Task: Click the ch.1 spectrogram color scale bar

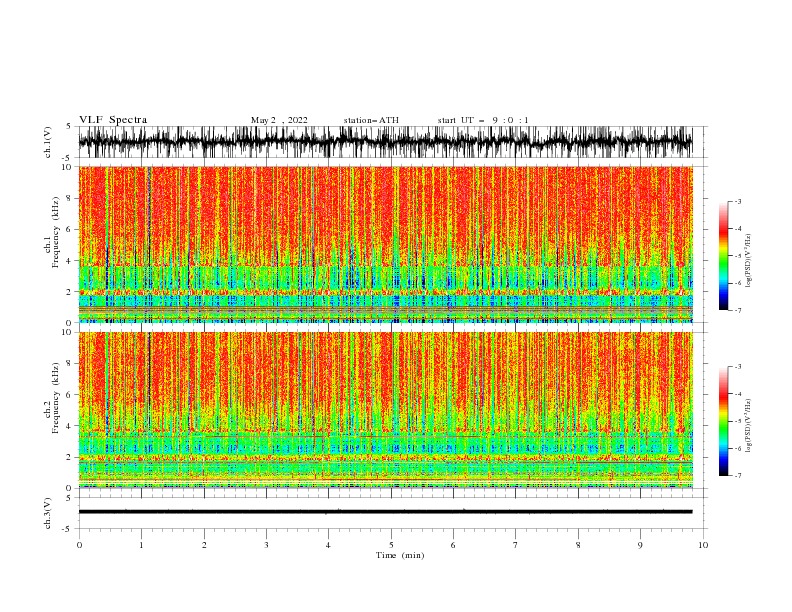Action: pos(723,256)
